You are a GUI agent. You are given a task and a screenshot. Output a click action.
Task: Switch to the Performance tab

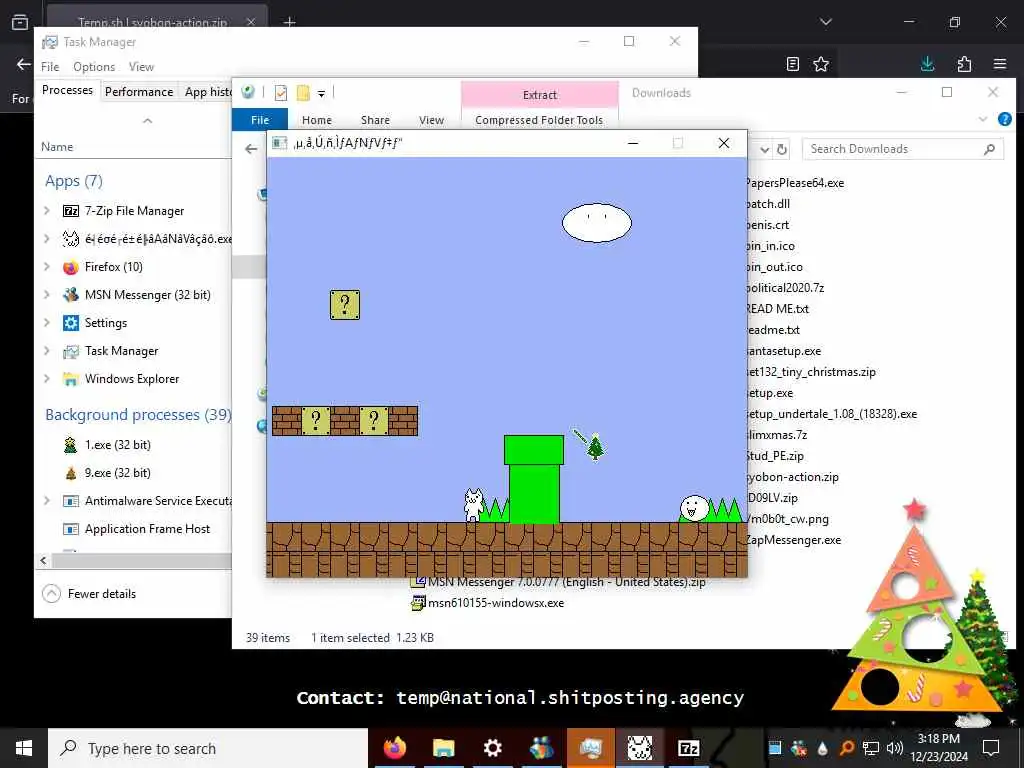(139, 91)
